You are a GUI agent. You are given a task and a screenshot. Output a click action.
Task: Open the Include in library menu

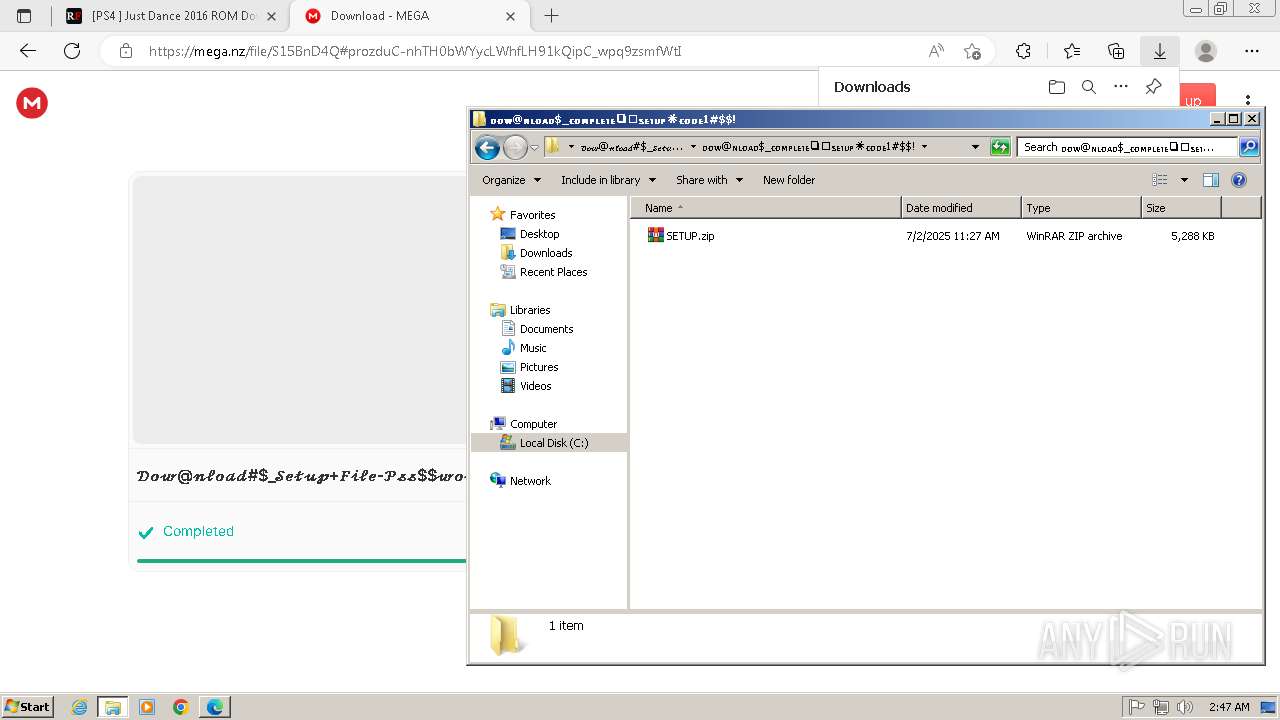(x=608, y=180)
